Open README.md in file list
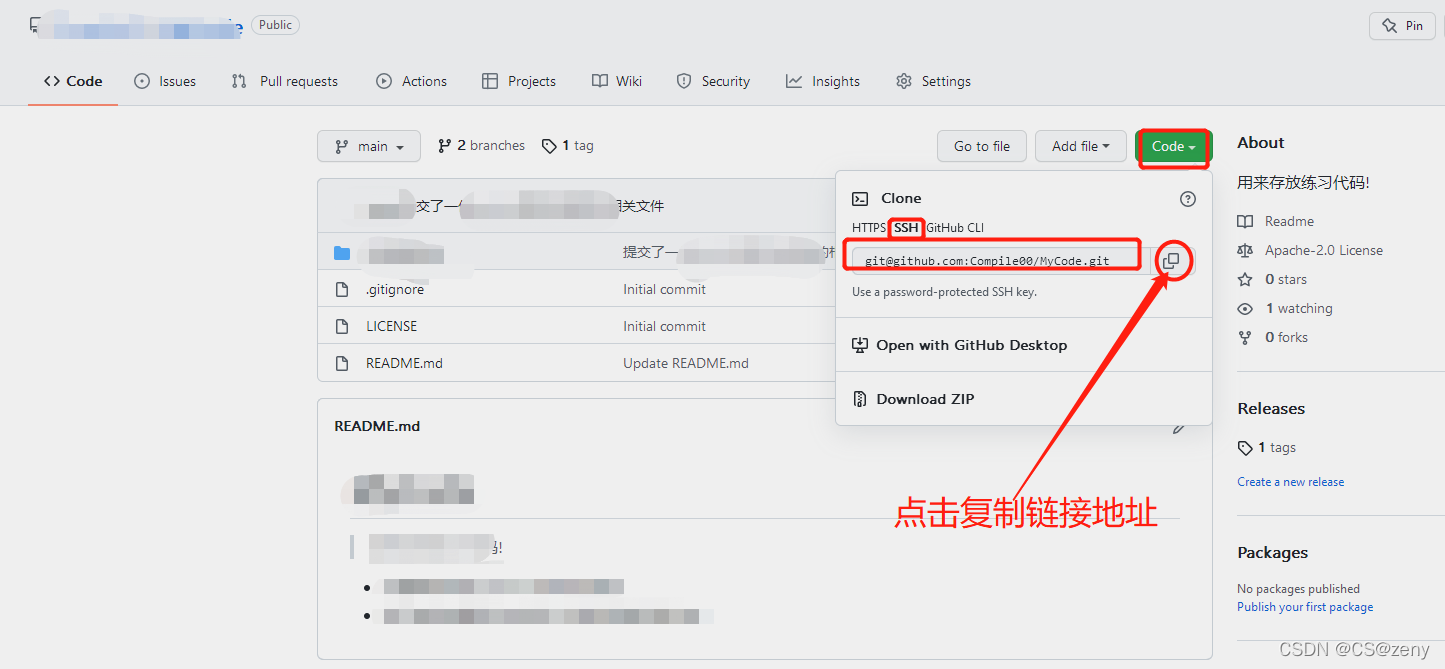Viewport: 1445px width, 669px height. tap(404, 363)
